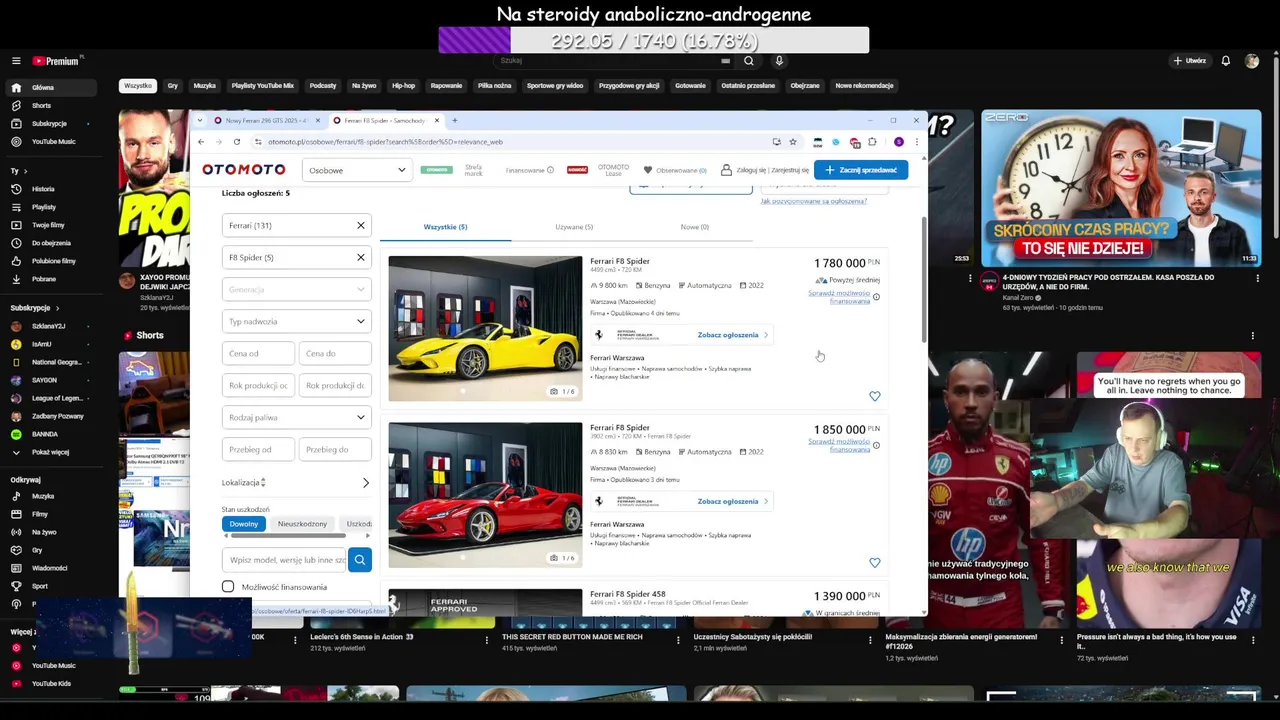1280x720 pixels.
Task: Click the Zacznij sprzedawać button
Action: 861,170
